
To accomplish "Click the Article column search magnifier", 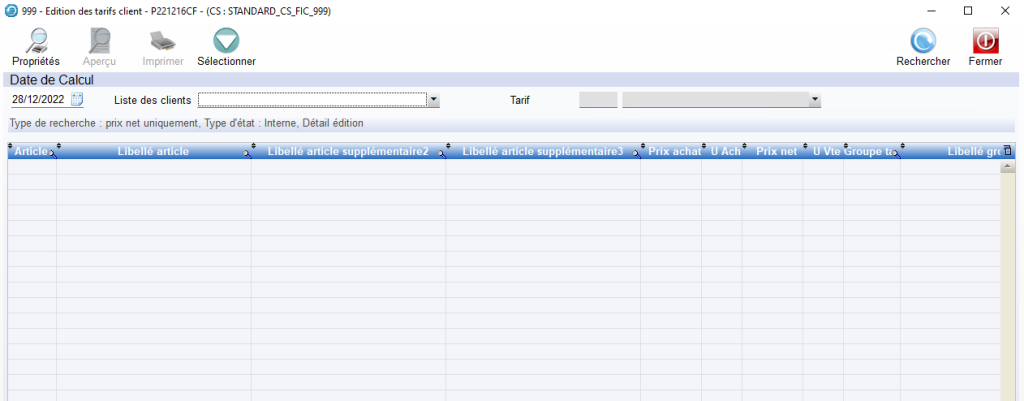I will click(53, 154).
